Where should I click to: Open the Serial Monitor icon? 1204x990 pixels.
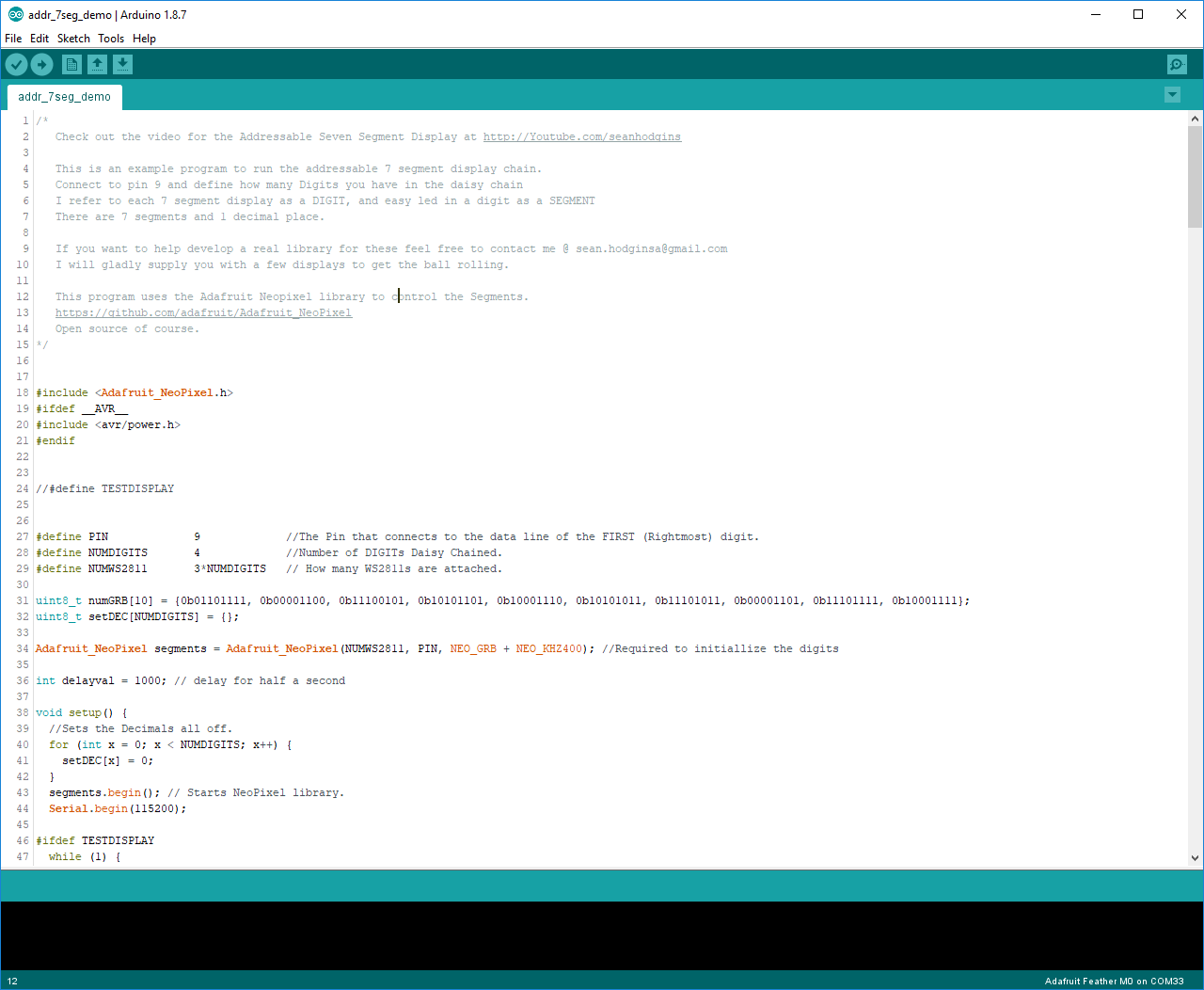tap(1176, 64)
